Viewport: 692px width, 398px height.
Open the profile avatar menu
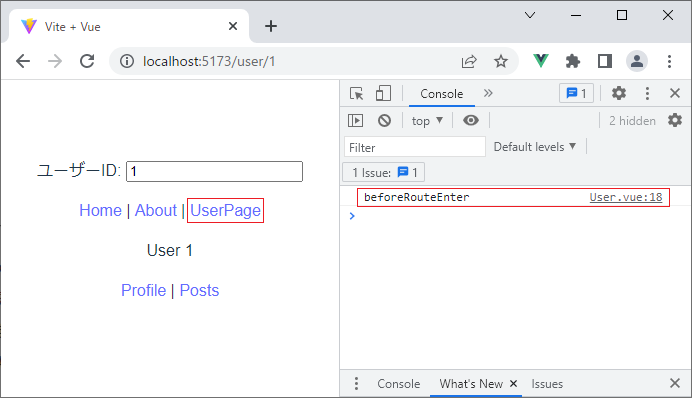(x=637, y=61)
